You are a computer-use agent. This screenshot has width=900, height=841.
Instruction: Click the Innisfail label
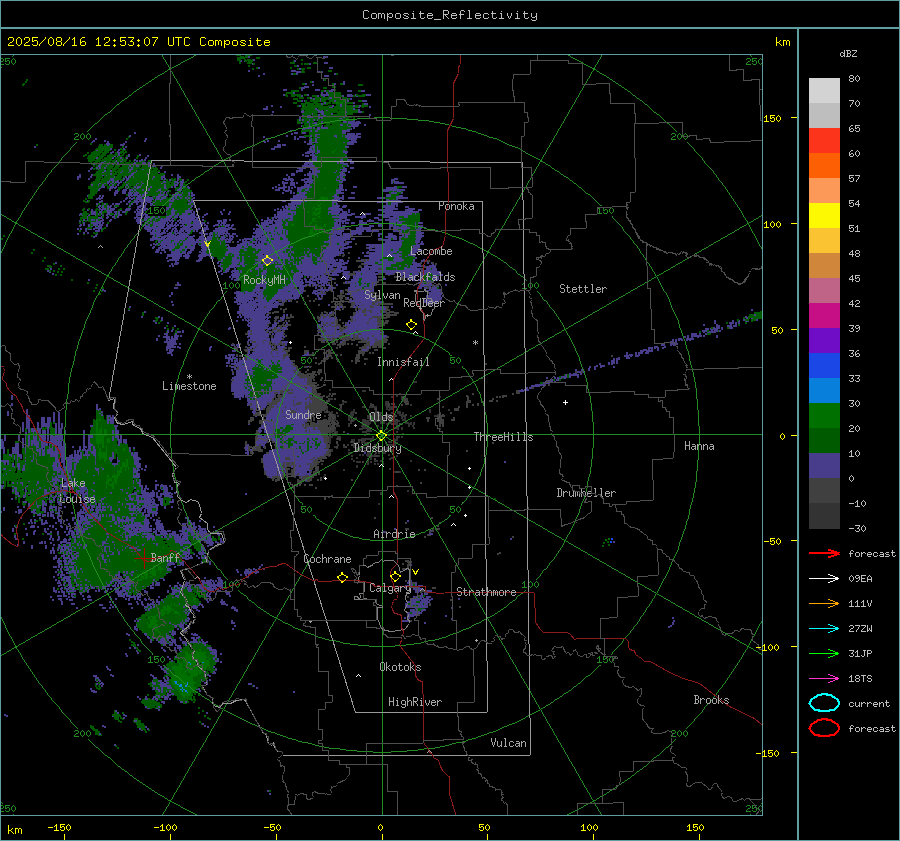click(x=403, y=362)
